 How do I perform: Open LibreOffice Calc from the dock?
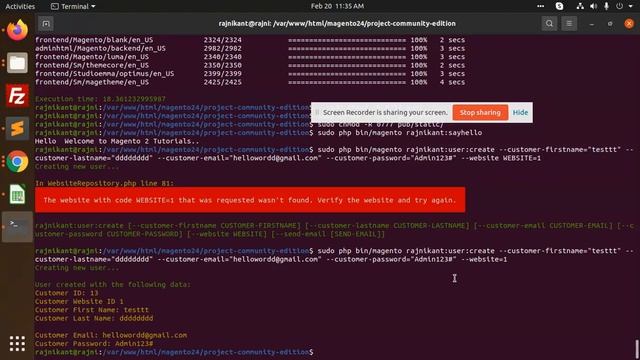(17, 194)
